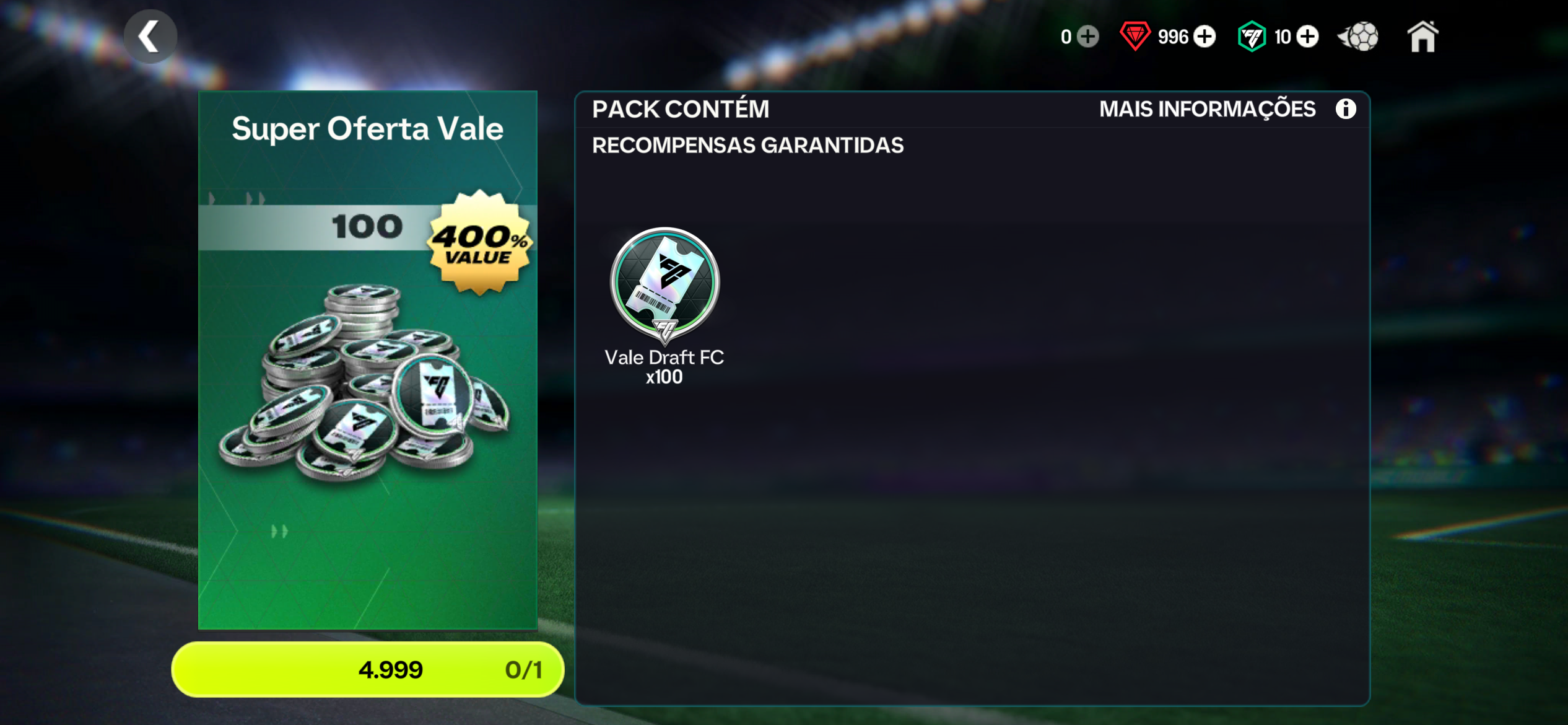Image resolution: width=1568 pixels, height=725 pixels.
Task: Select the Vale Draft FC token reward
Action: [664, 285]
